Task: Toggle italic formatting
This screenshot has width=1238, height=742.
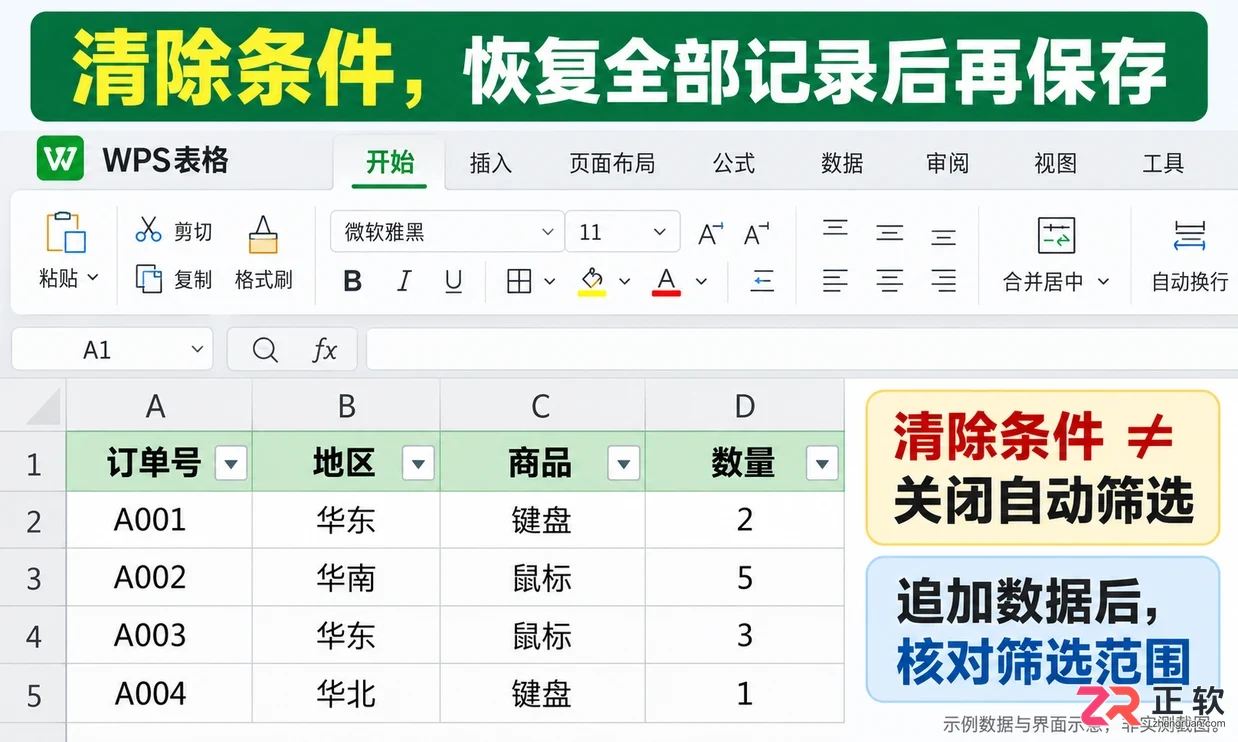Action: coord(404,282)
